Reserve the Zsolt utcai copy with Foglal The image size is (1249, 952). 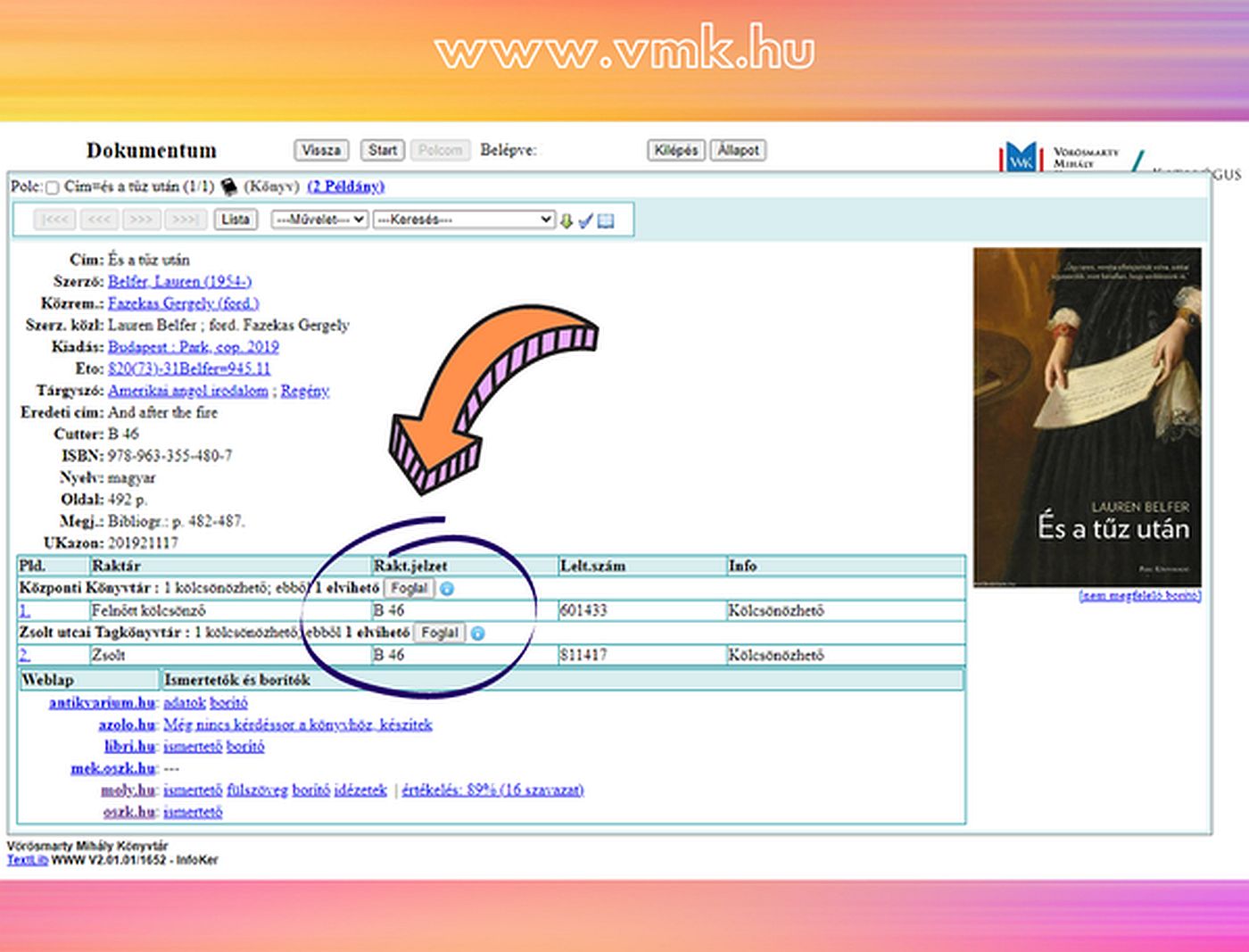440,633
